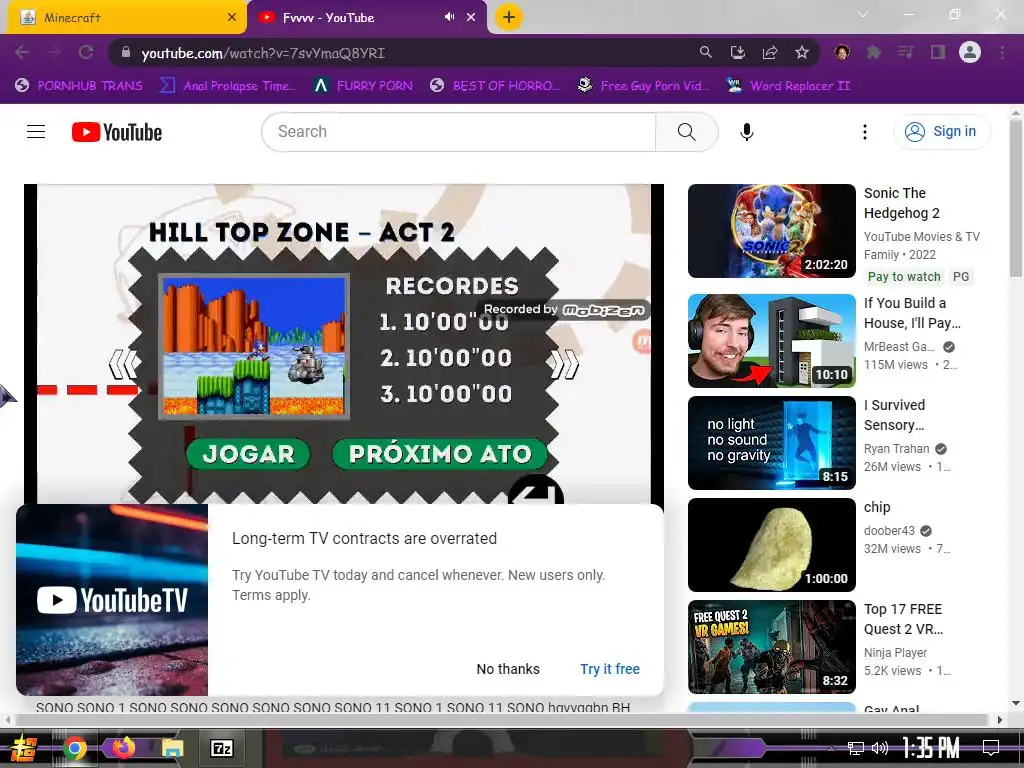Click the 'I Survived Sensory...' video title
The image size is (1024, 768).
pos(897,415)
